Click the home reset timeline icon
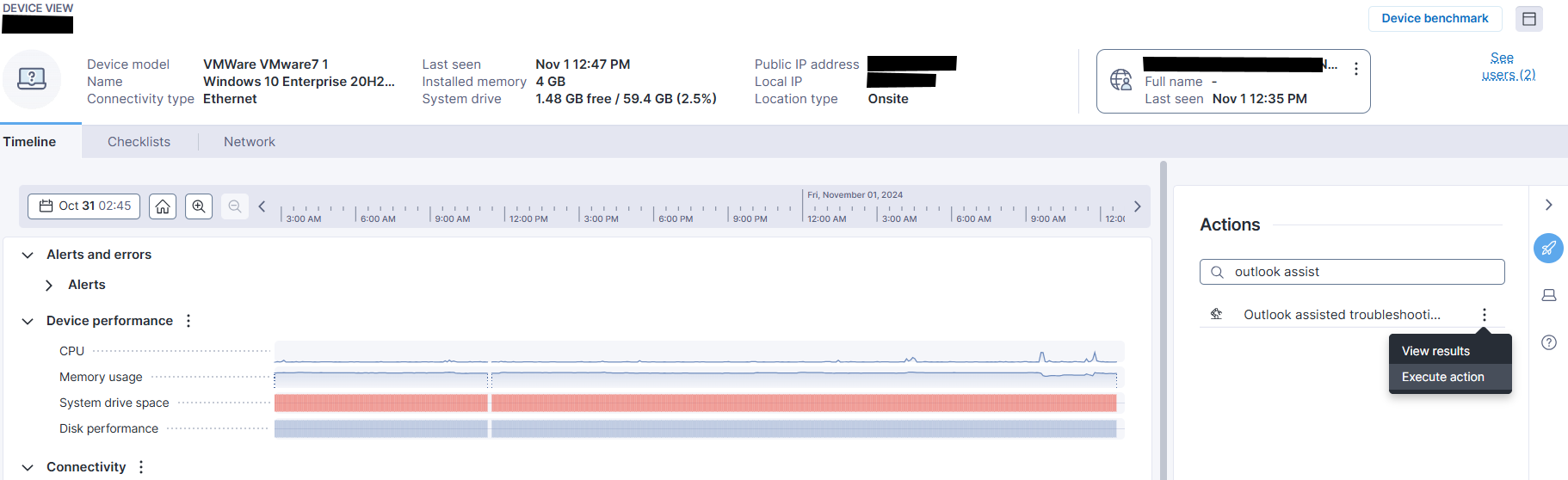The image size is (1568, 480). click(x=163, y=206)
